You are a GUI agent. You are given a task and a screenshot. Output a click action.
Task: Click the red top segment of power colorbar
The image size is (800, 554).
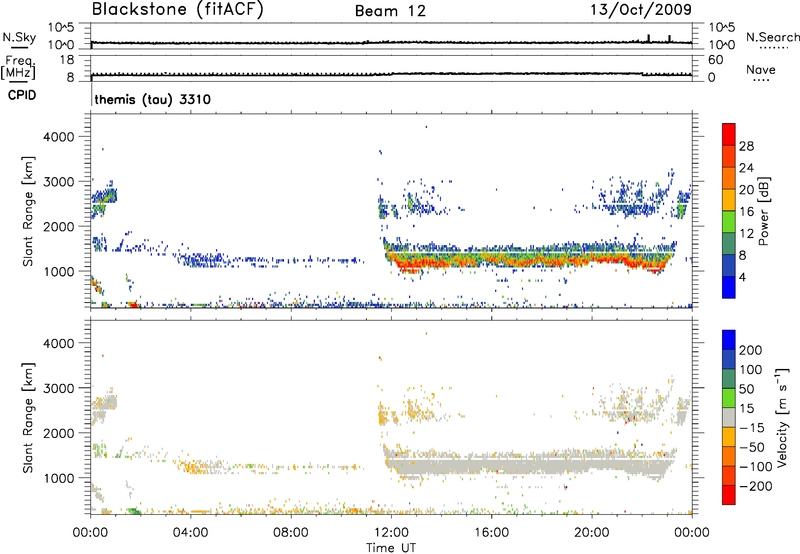[729, 134]
